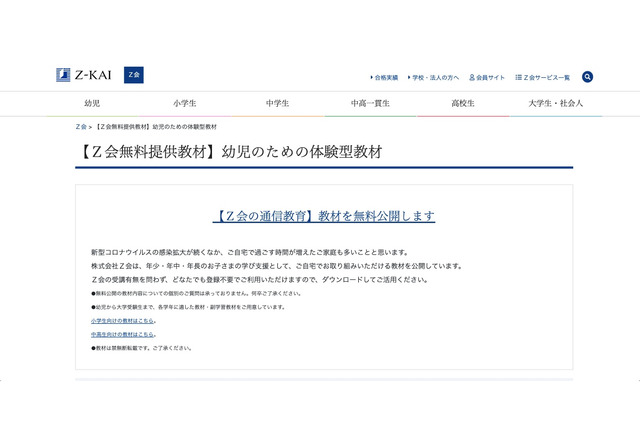Open 中高生向けの教材はこちら link
This screenshot has width=640, height=437.
click(x=122, y=335)
